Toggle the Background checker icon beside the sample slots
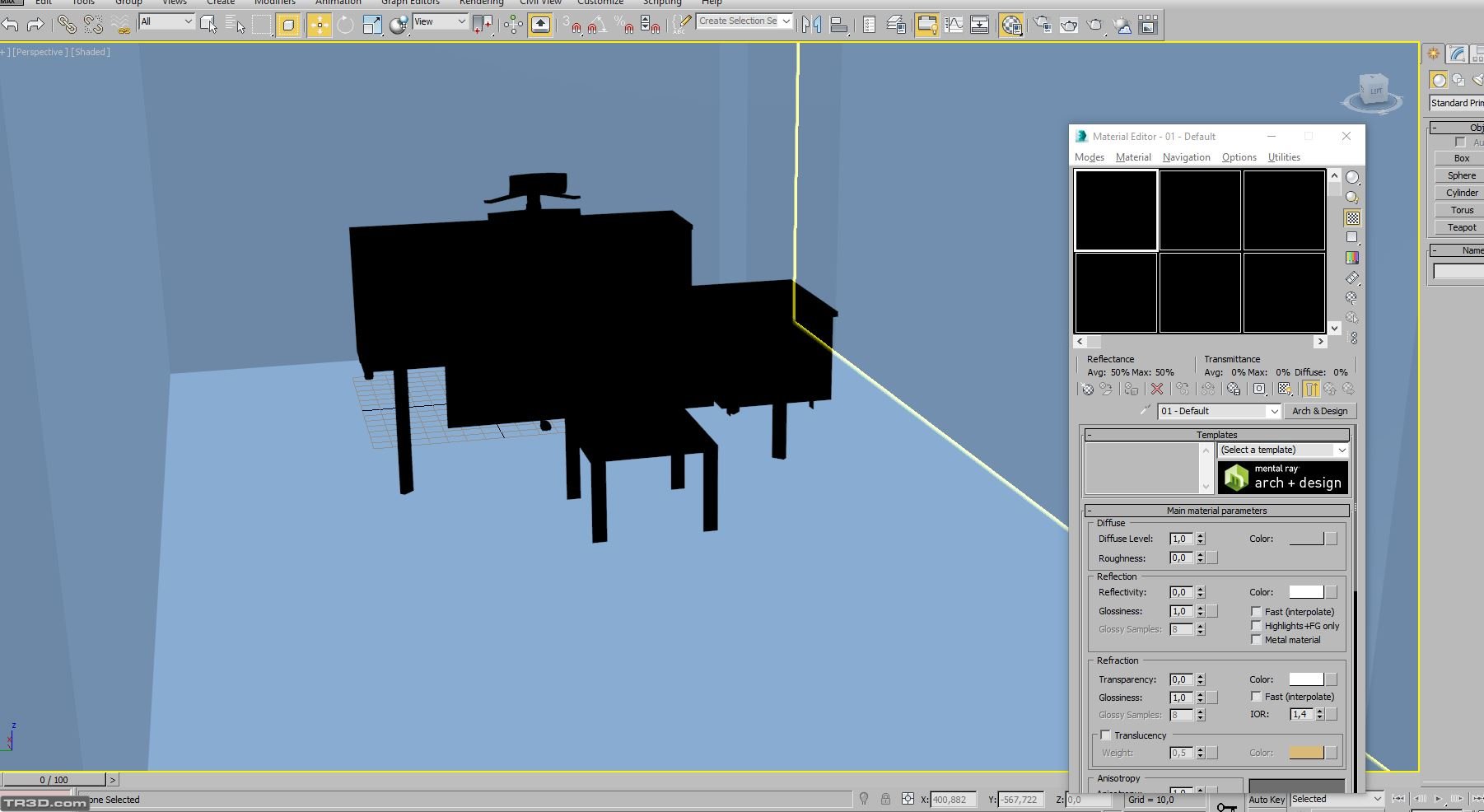1484x812 pixels. [x=1352, y=217]
